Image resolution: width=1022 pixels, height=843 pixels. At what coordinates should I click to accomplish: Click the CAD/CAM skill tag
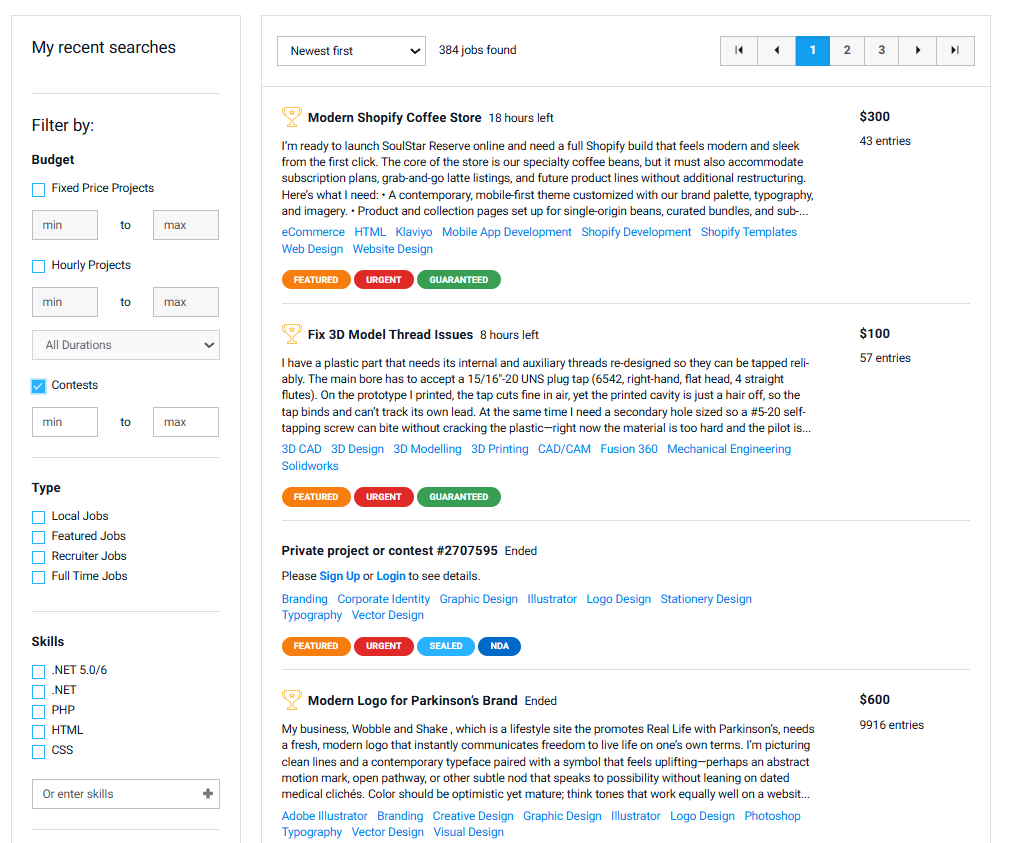point(564,449)
